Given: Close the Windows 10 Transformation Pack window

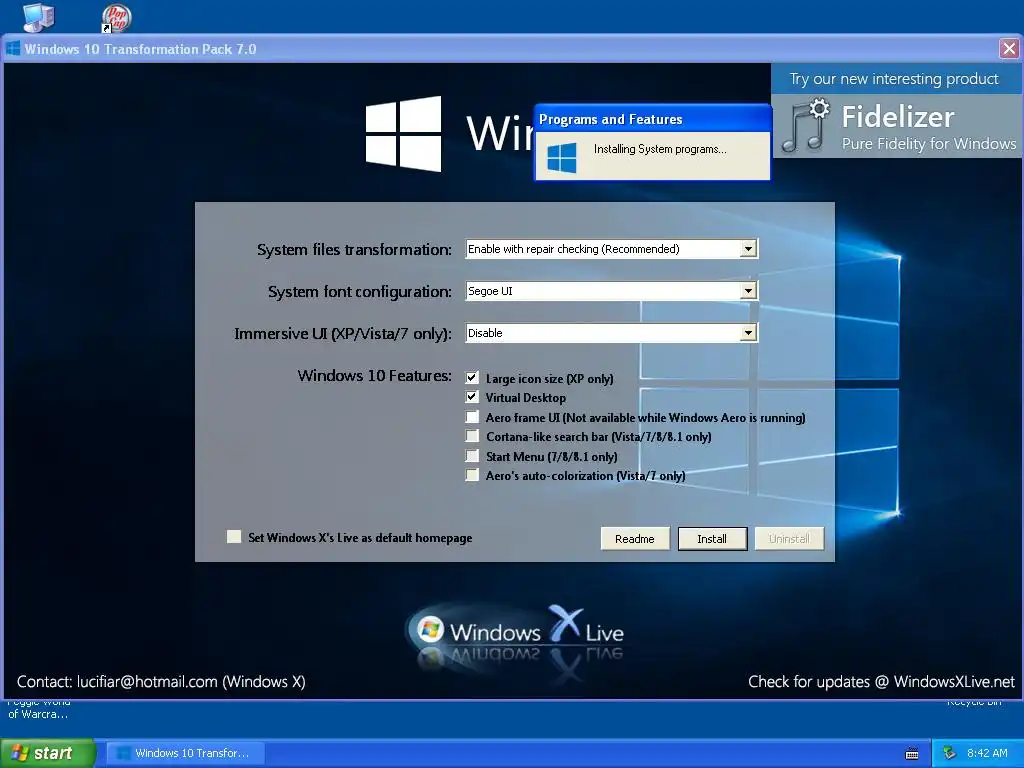Looking at the screenshot, I should [x=1009, y=48].
